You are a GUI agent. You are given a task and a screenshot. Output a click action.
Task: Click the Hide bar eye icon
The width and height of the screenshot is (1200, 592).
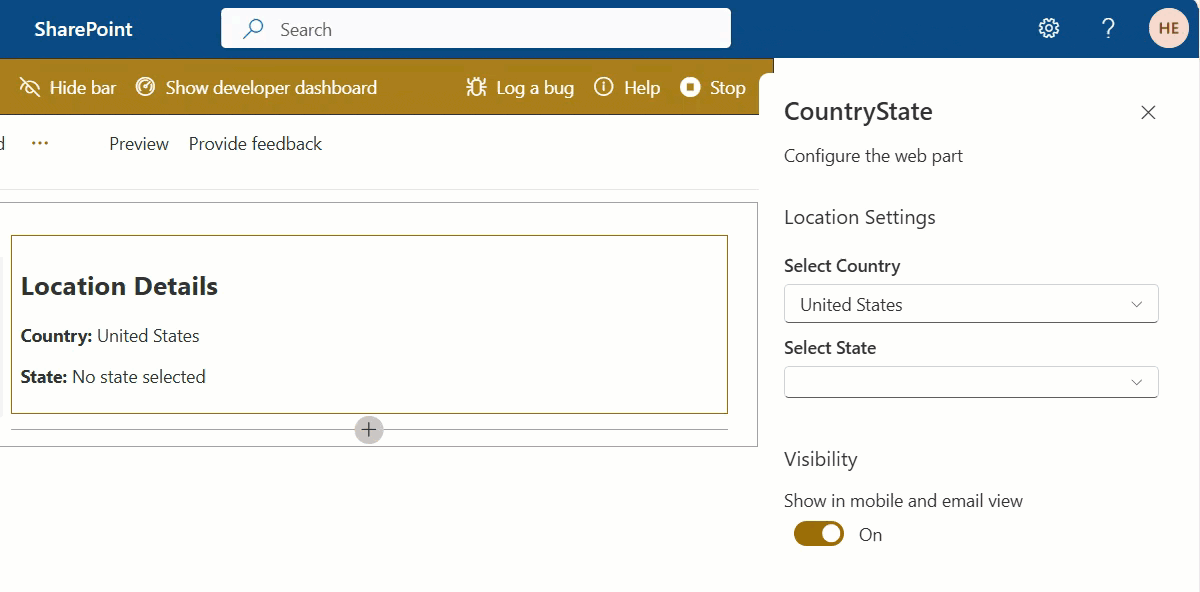(x=30, y=88)
